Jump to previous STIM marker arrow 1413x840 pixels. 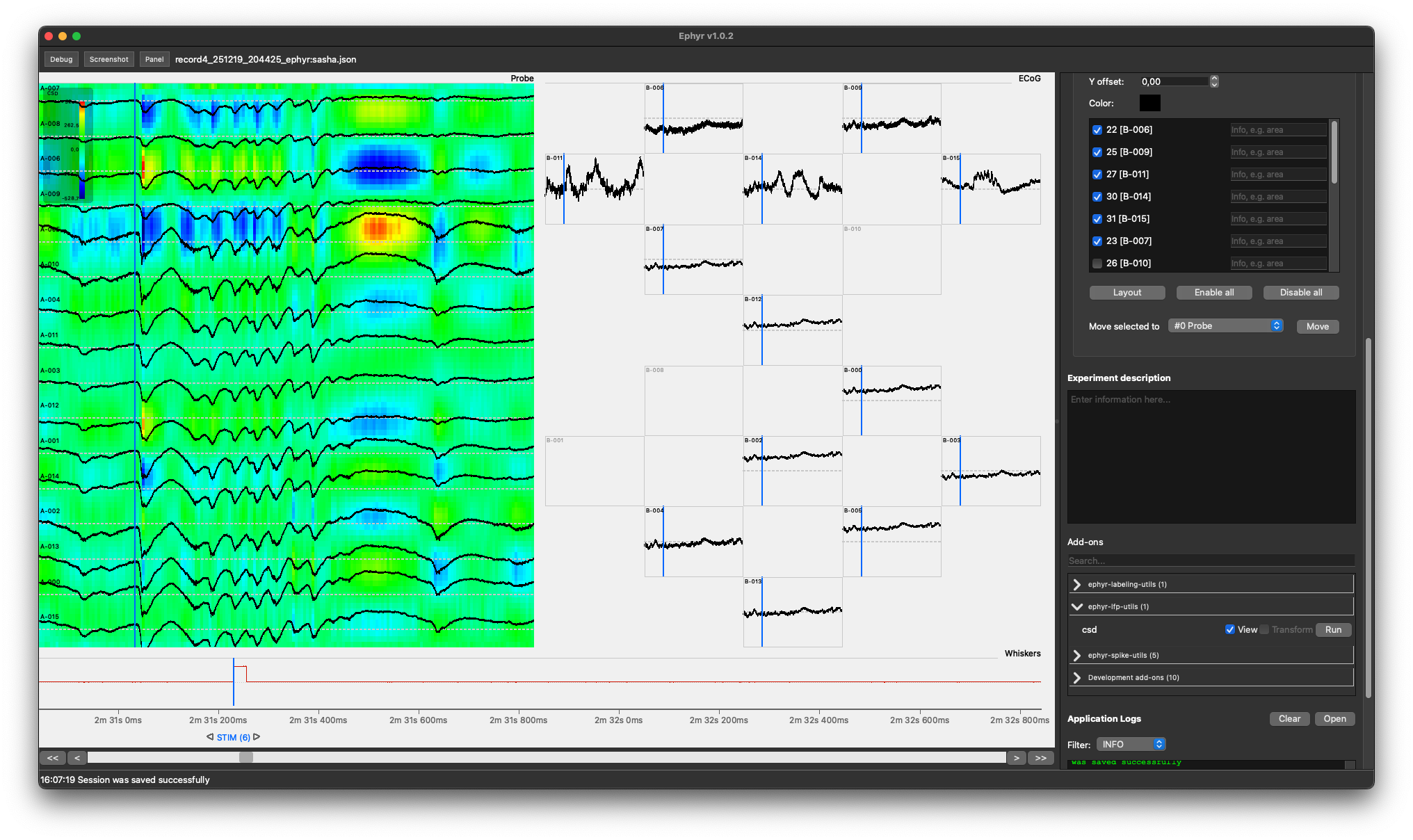210,737
